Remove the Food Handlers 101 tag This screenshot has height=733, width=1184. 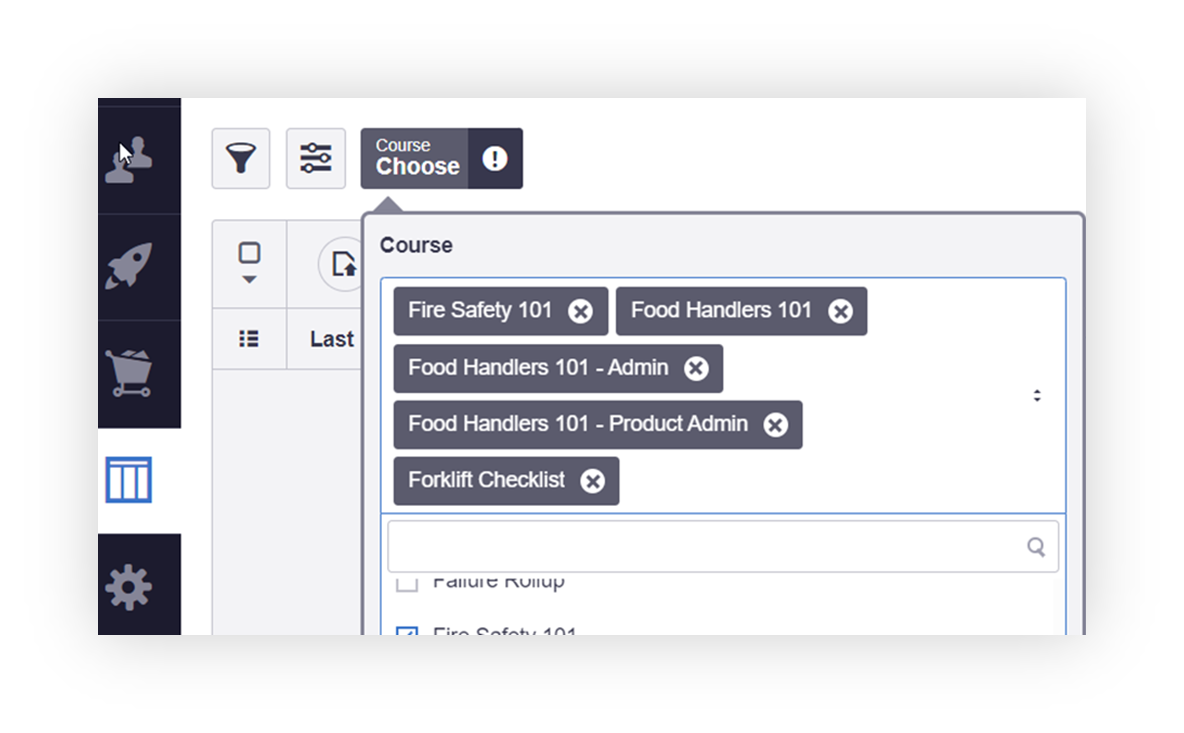840,311
